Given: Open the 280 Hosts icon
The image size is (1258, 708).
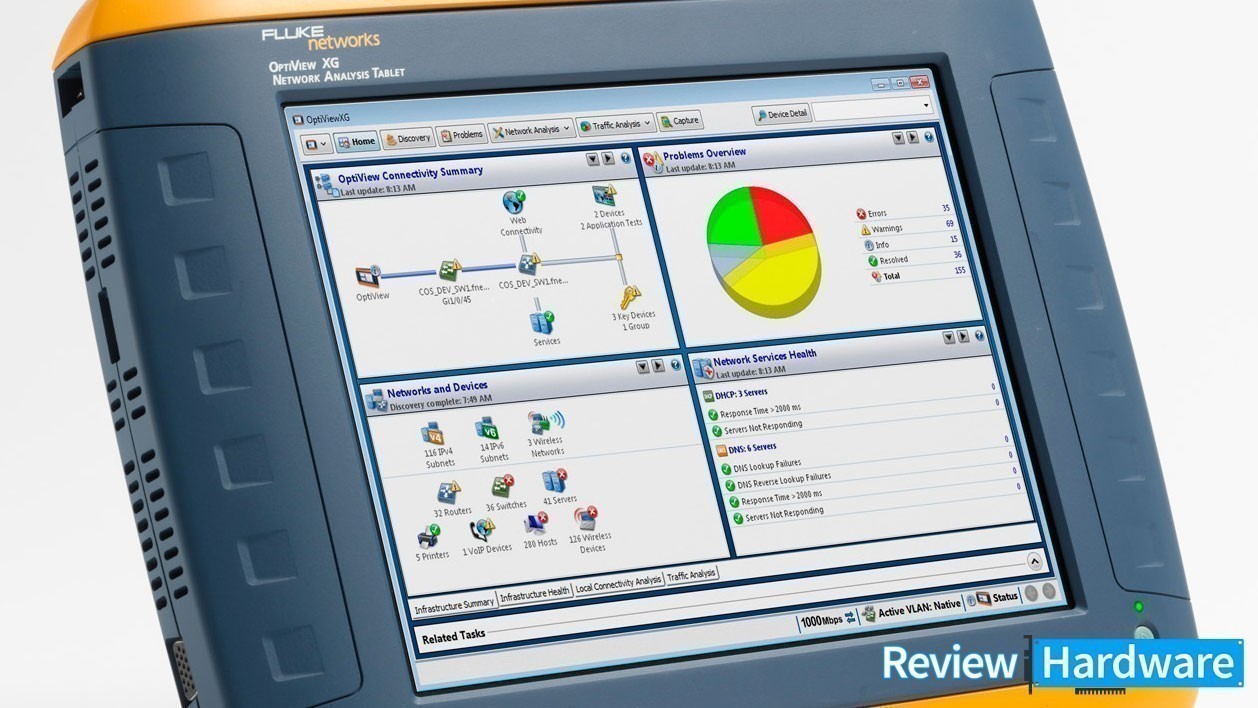Looking at the screenshot, I should coord(536,524).
